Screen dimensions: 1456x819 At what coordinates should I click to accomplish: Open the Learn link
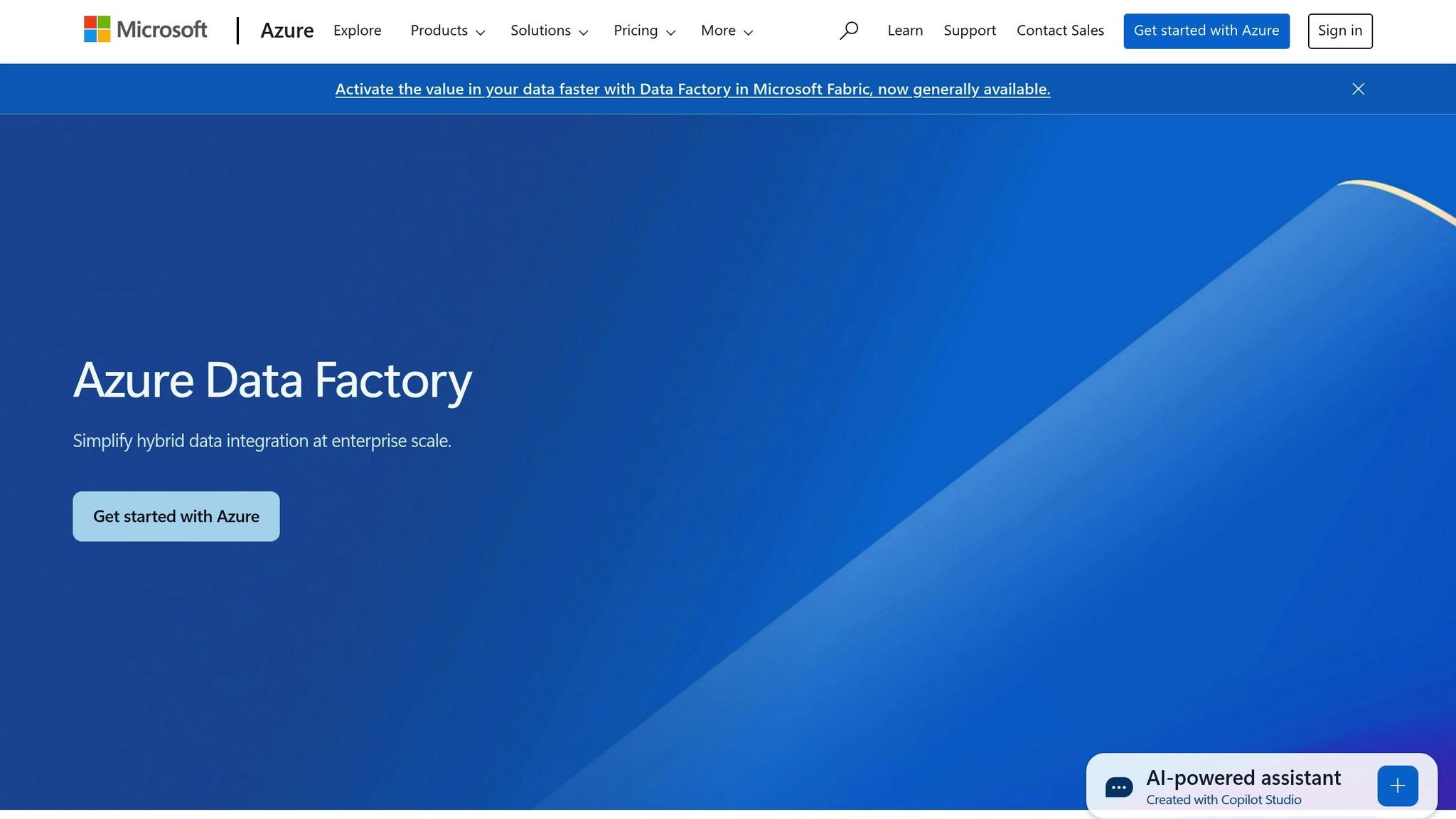pyautogui.click(x=904, y=31)
